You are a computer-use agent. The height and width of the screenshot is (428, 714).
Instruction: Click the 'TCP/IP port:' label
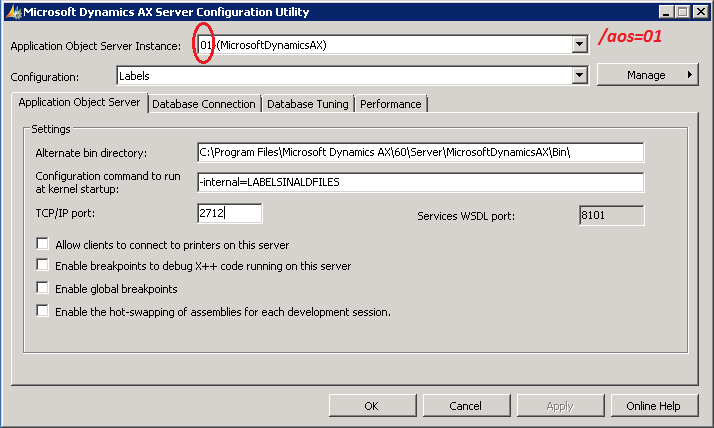65,213
